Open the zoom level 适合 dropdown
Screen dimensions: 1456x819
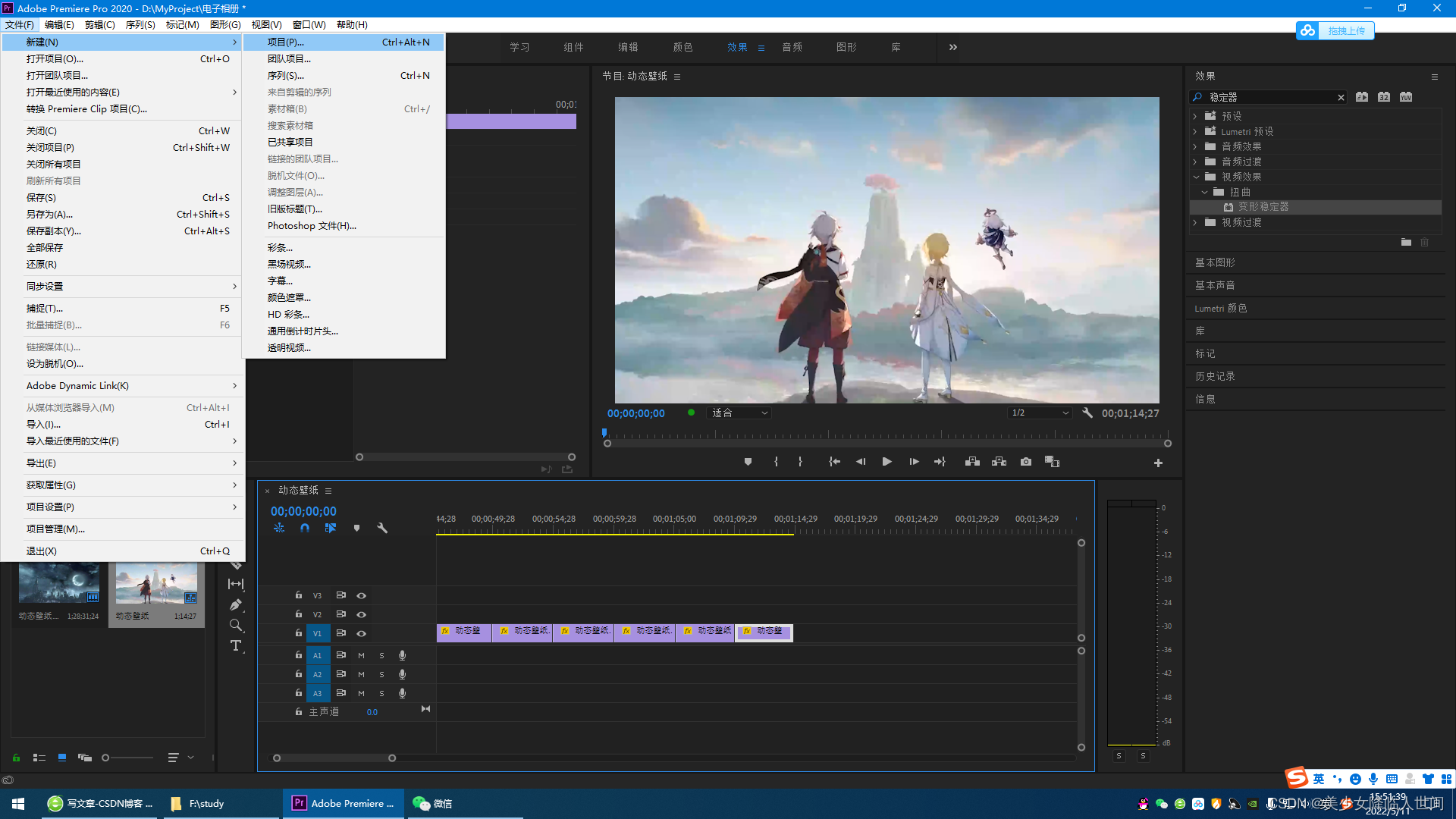click(739, 413)
